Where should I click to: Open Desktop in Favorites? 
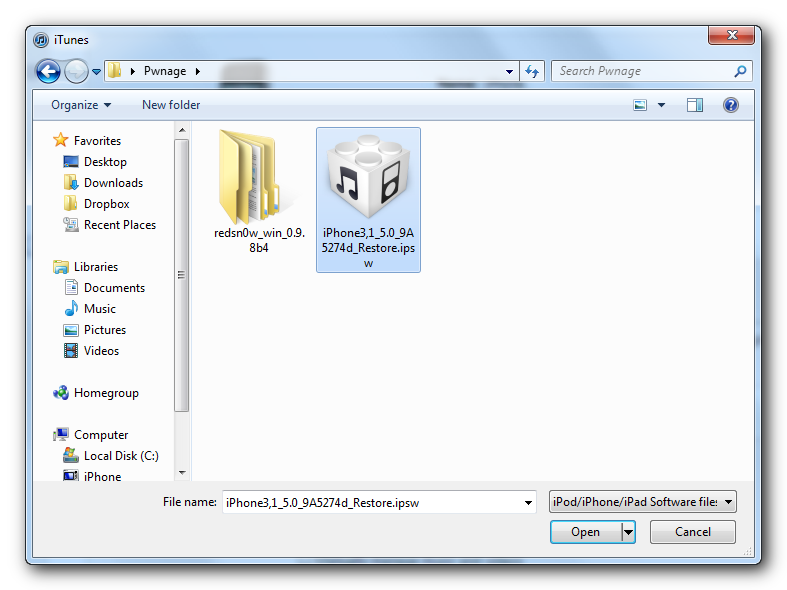tap(95, 162)
